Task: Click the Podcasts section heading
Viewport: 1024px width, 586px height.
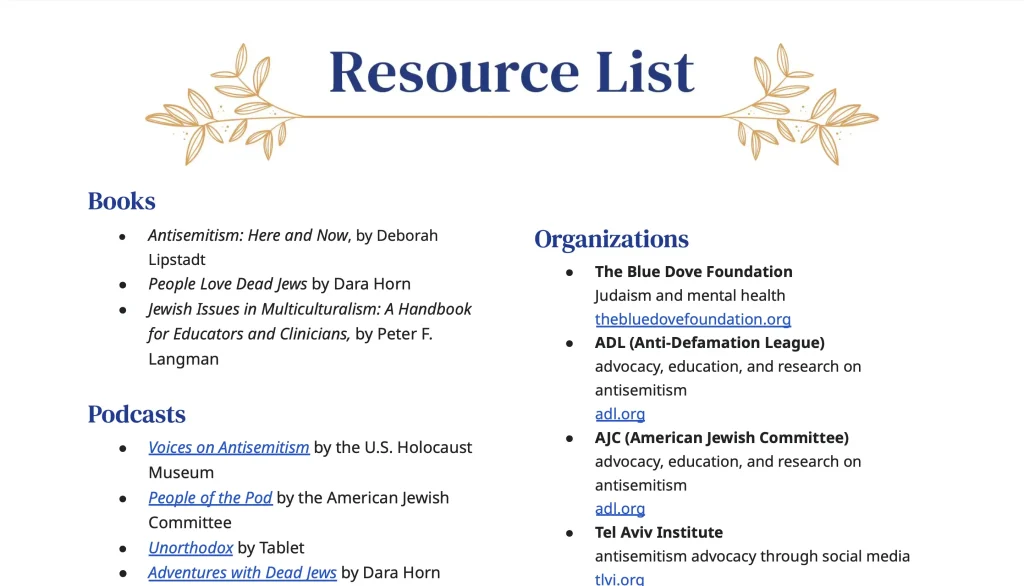Action: point(136,414)
